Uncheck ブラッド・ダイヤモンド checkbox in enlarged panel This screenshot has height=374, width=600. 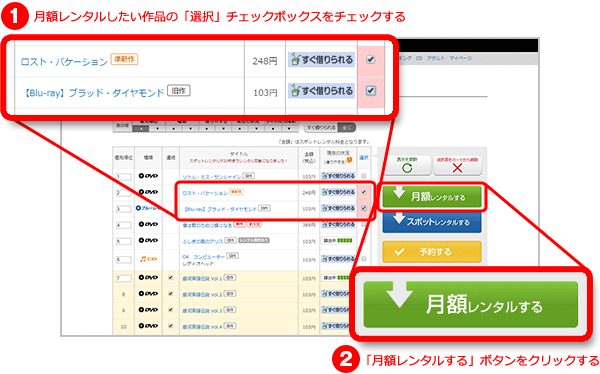pyautogui.click(x=370, y=91)
